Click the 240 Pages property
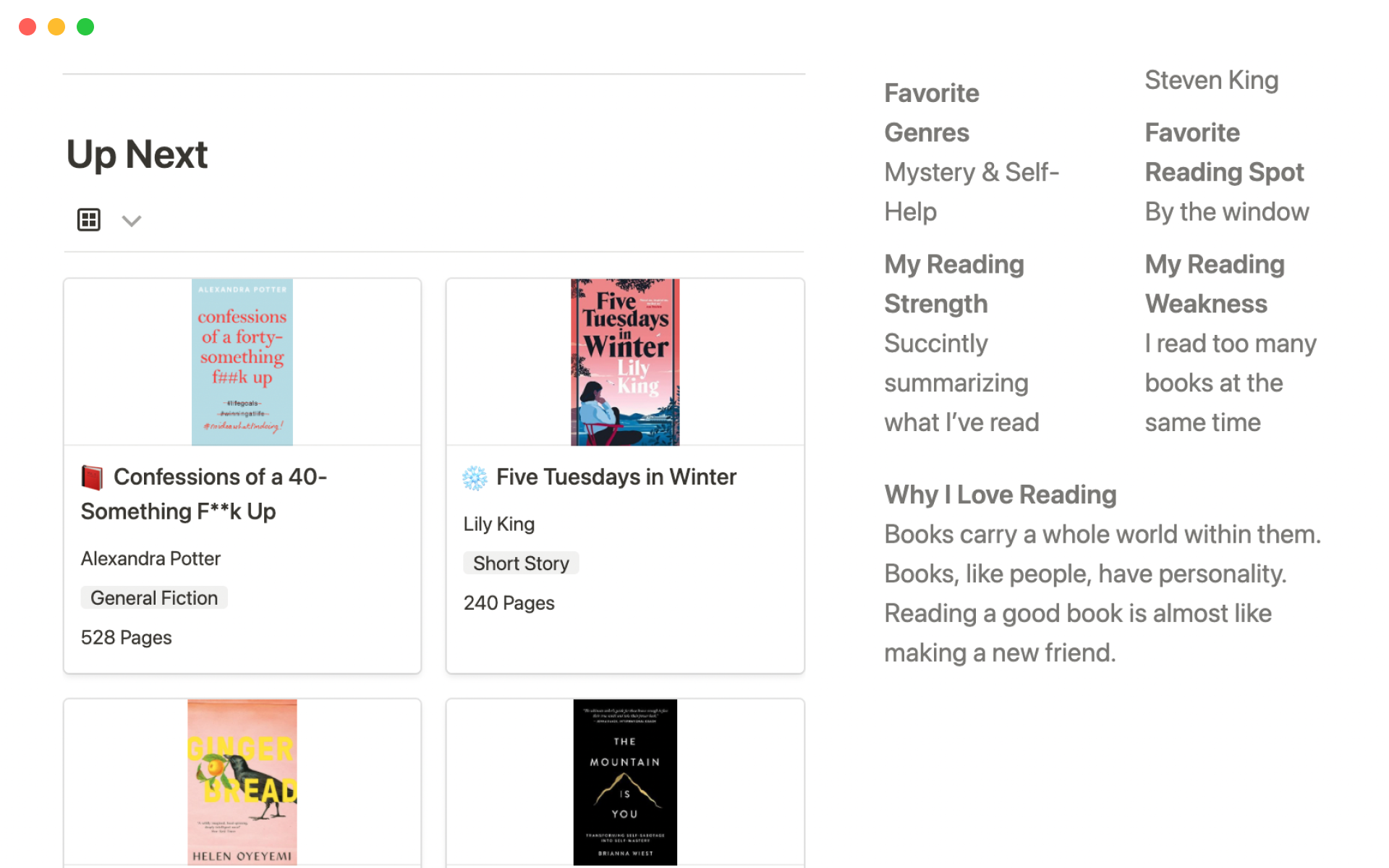The height and width of the screenshot is (868, 1389). point(509,603)
